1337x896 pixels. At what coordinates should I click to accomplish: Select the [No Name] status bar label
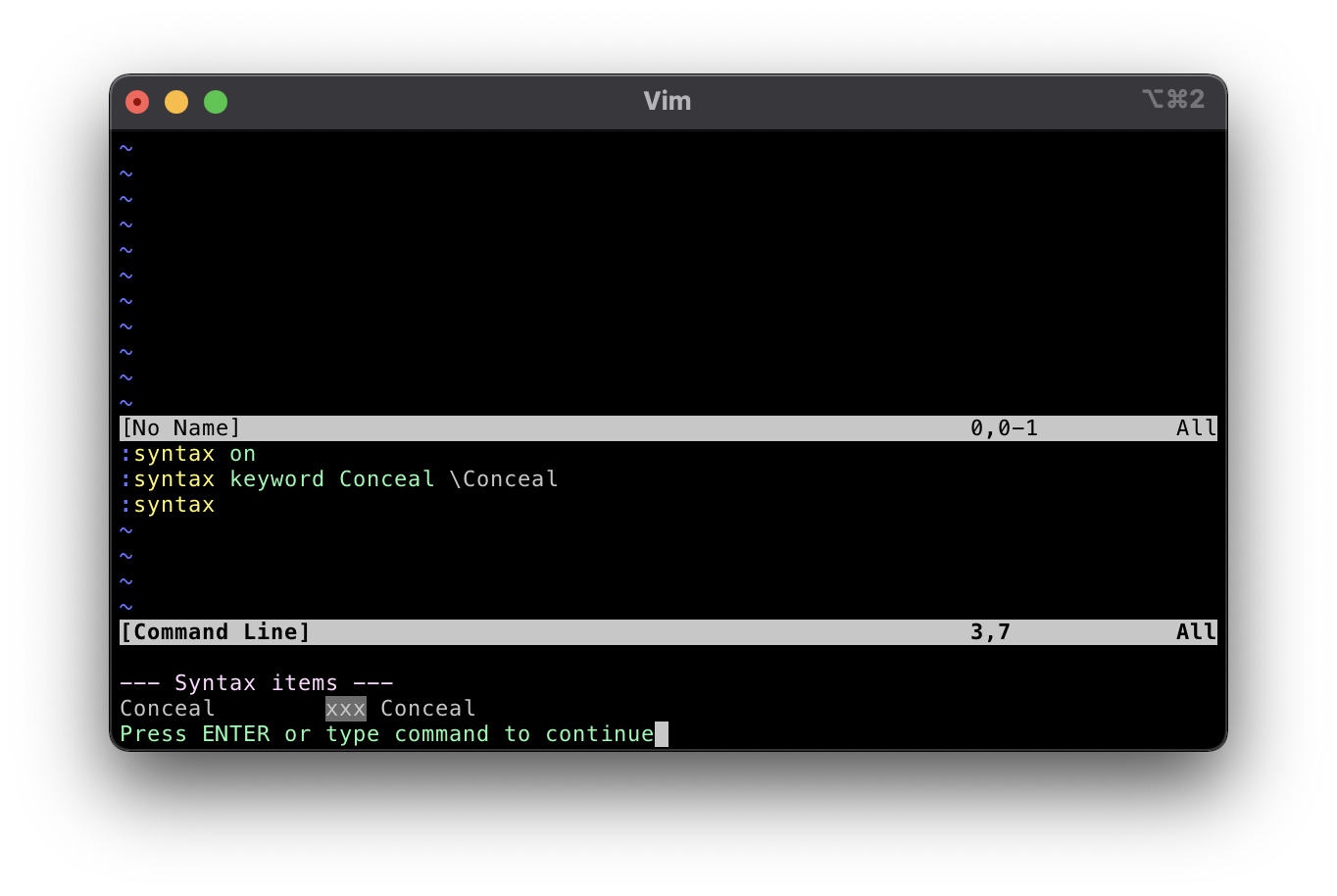pos(180,427)
